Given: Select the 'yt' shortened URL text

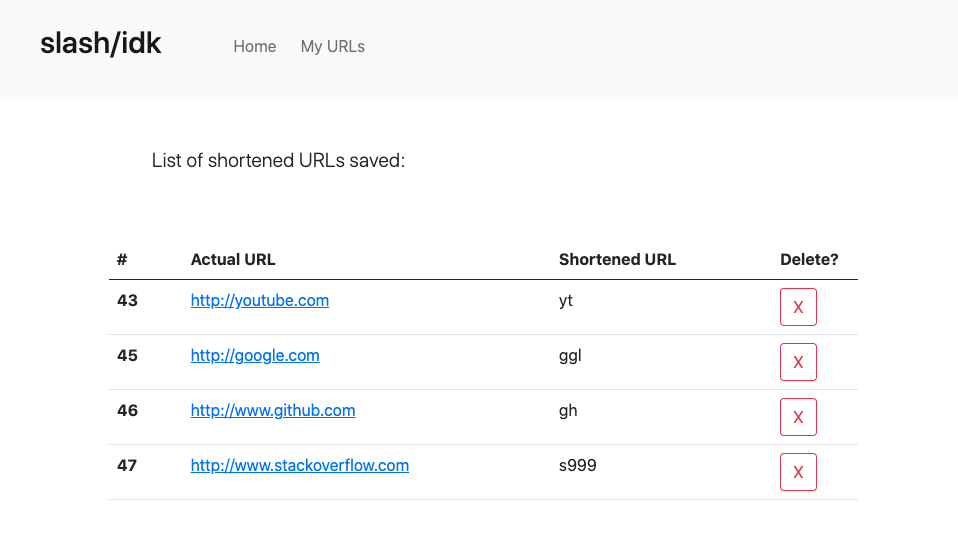Looking at the screenshot, I should [x=566, y=300].
